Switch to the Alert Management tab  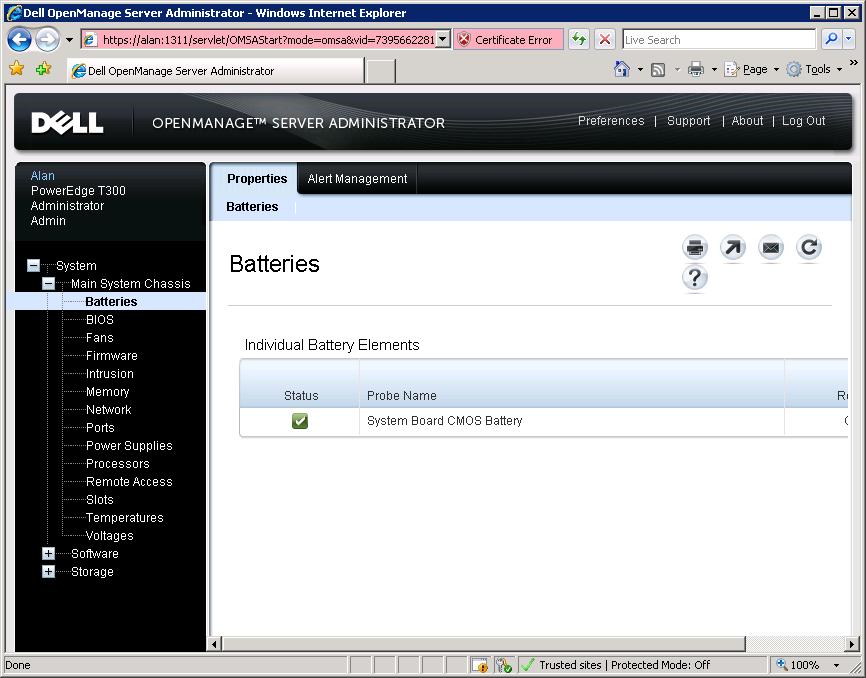coord(357,179)
